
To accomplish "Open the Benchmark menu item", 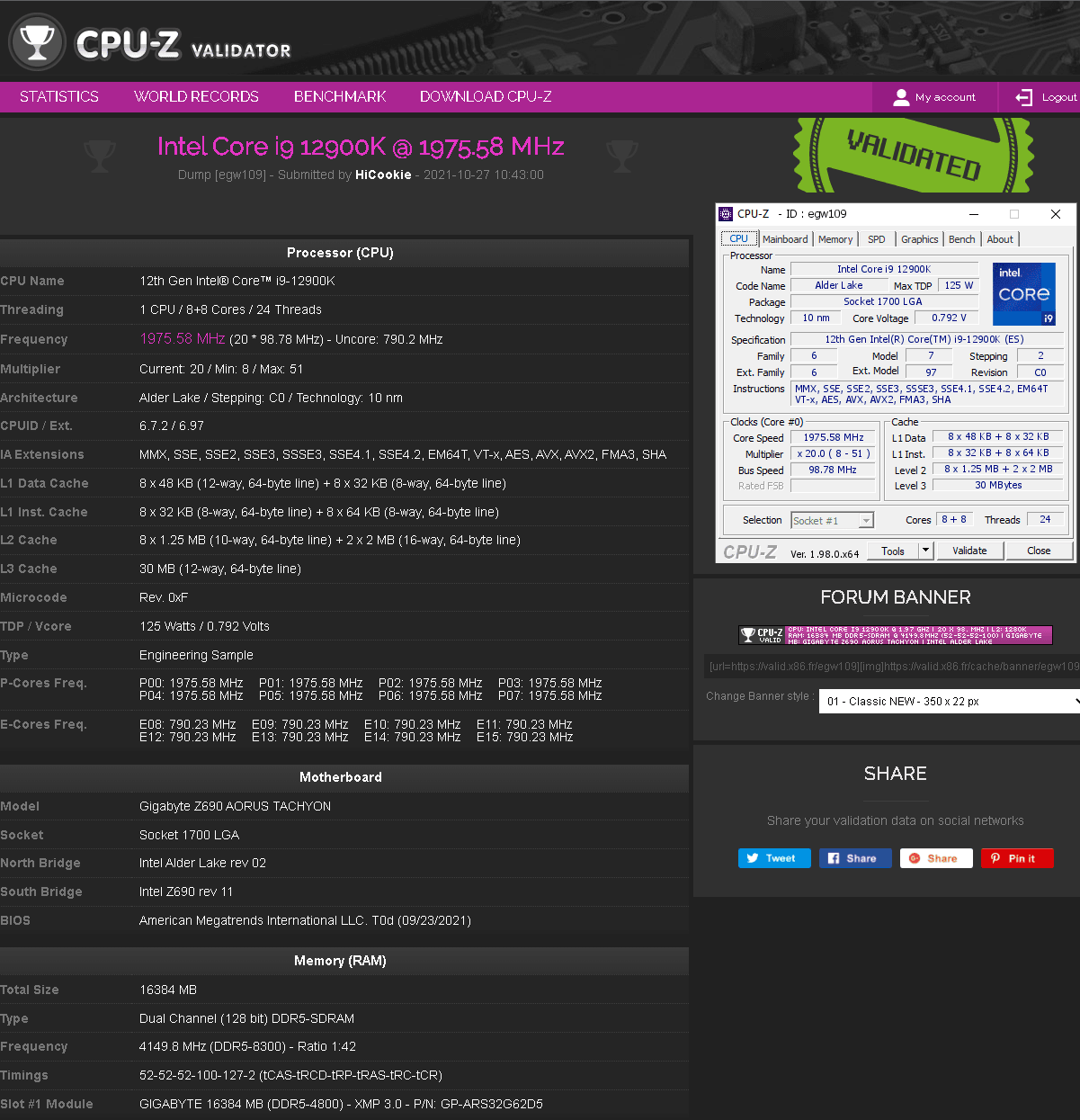I will [340, 97].
